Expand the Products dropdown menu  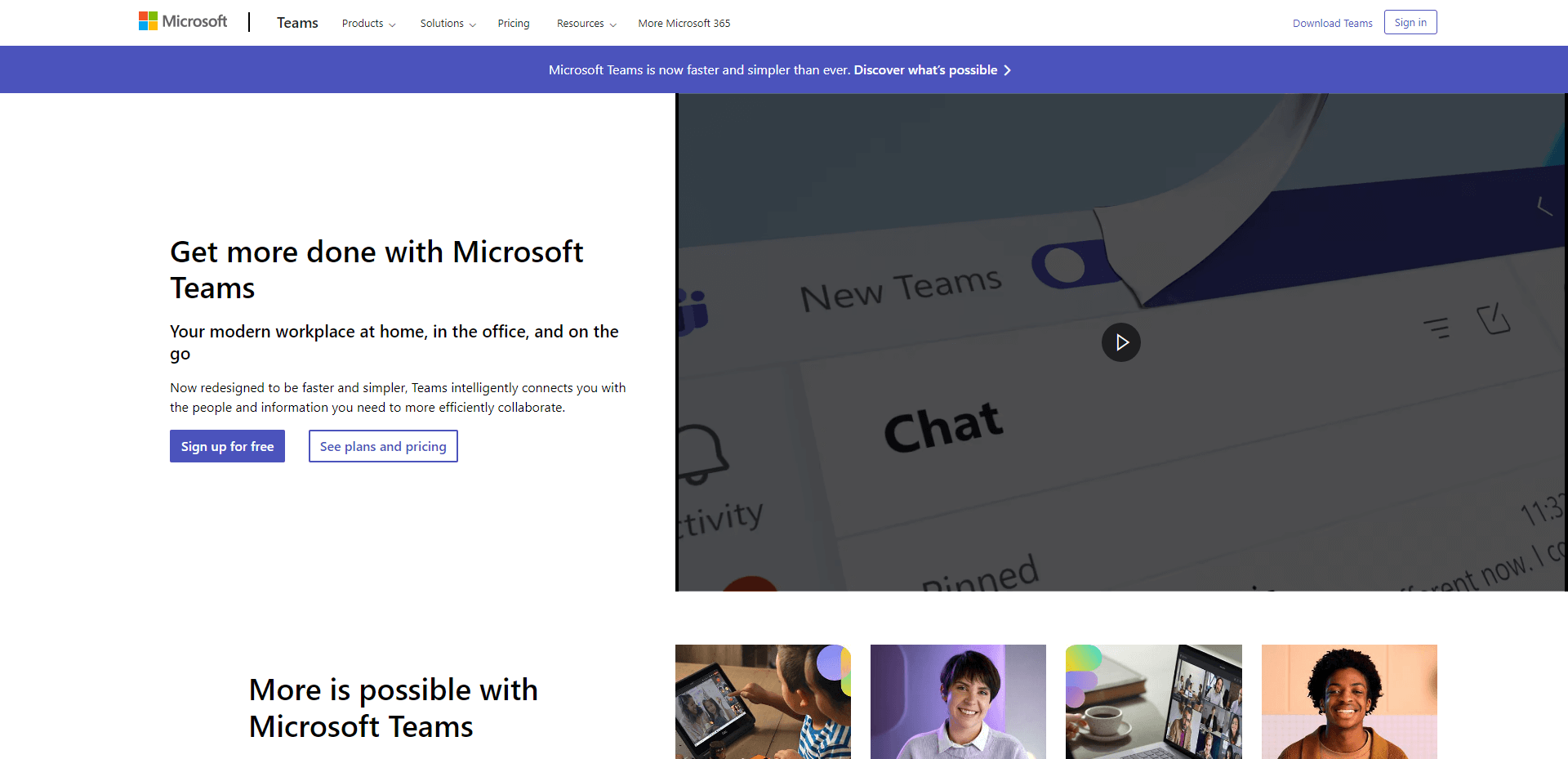[368, 24]
